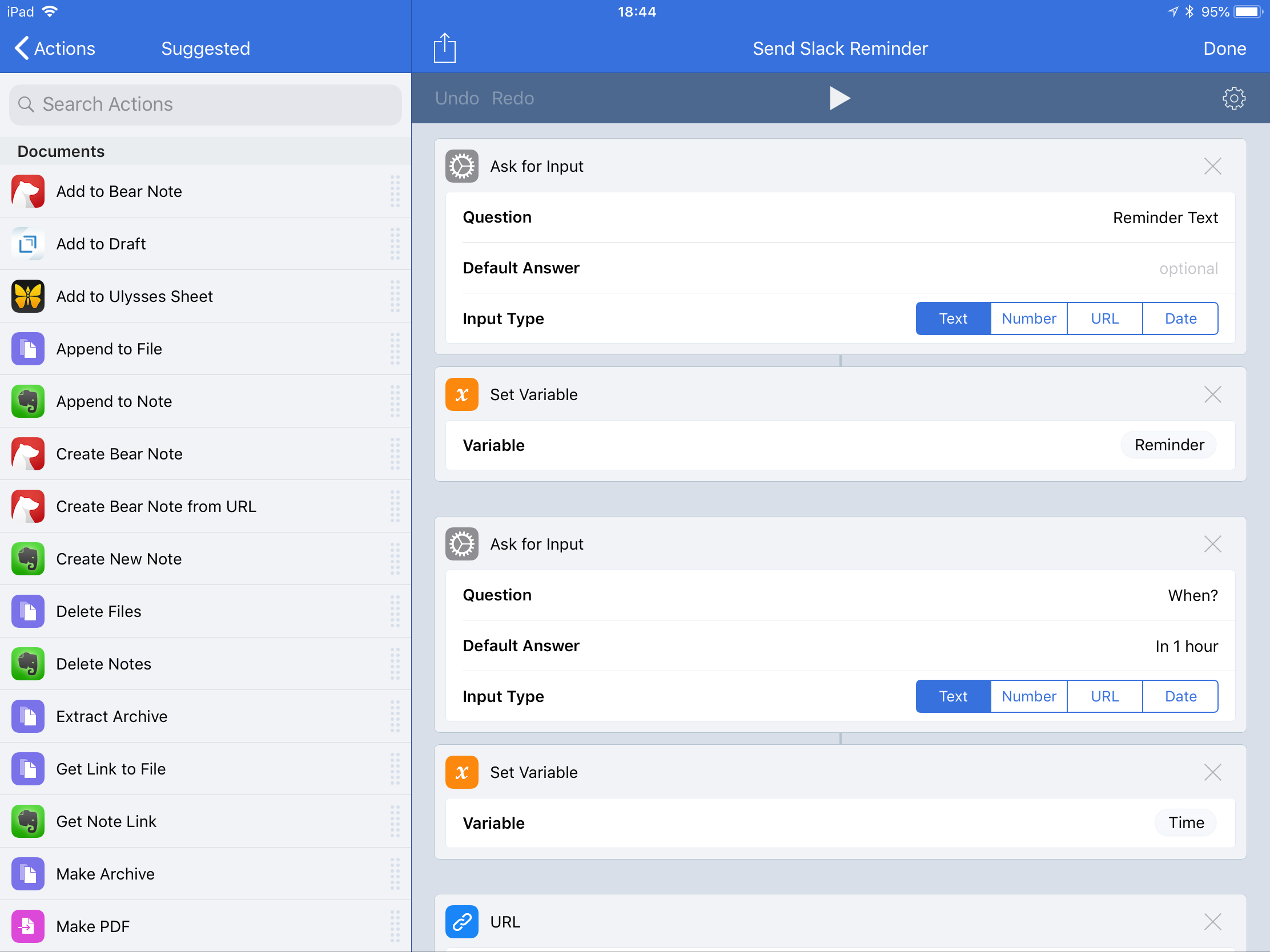Viewport: 1270px width, 952px height.
Task: Tap the Wi-Fi status icon
Action: [x=50, y=11]
